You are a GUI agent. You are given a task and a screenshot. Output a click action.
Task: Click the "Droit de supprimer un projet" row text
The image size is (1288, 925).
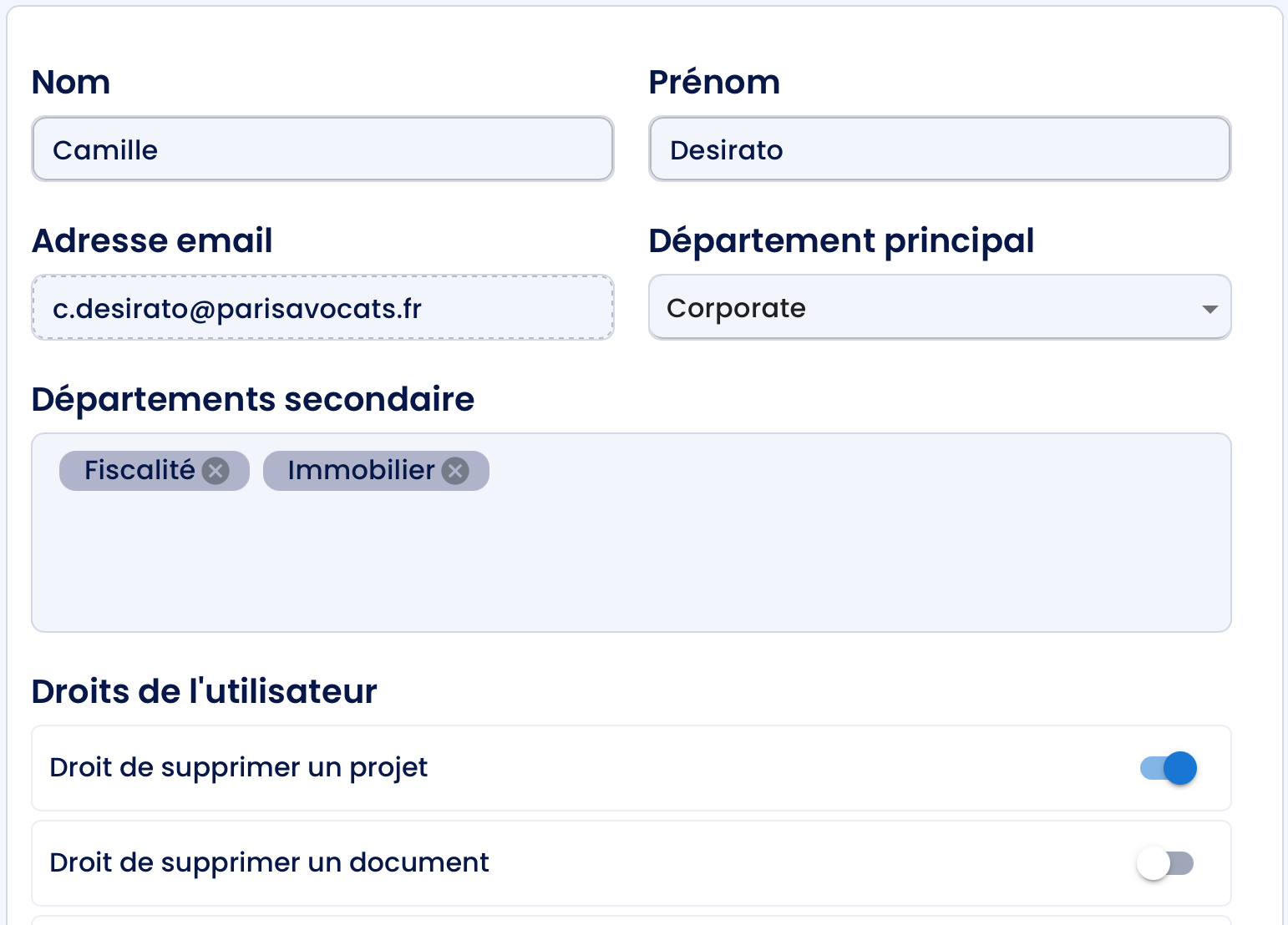[239, 768]
